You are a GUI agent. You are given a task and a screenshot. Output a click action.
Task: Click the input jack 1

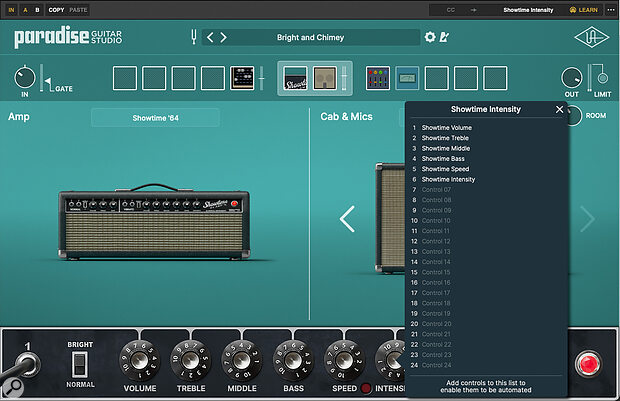28,363
